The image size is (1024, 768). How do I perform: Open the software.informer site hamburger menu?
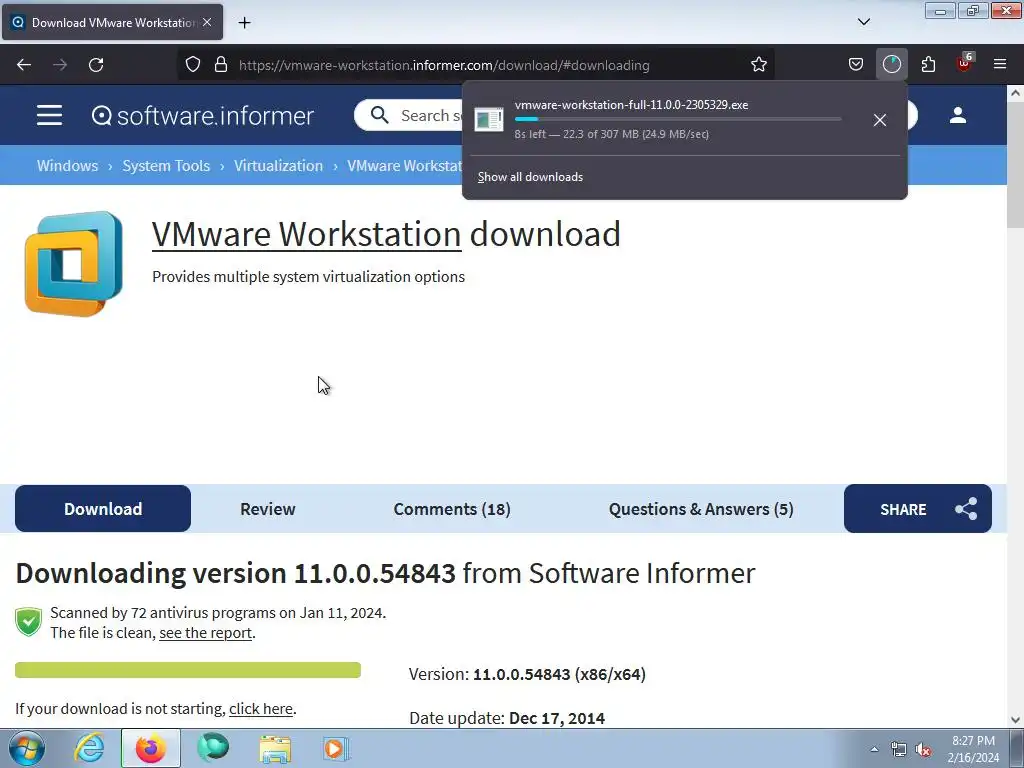click(x=50, y=116)
